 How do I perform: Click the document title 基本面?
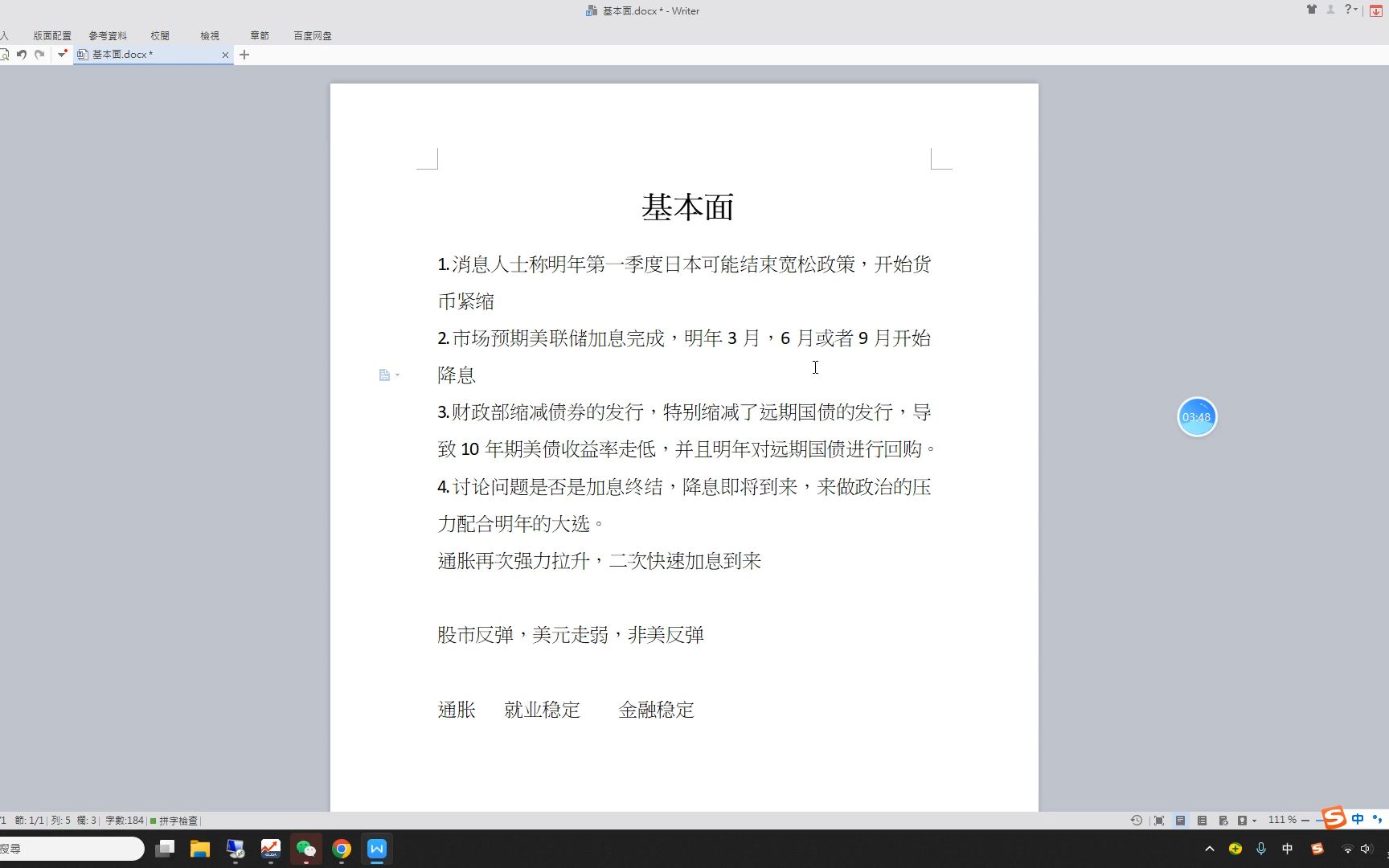tap(687, 207)
